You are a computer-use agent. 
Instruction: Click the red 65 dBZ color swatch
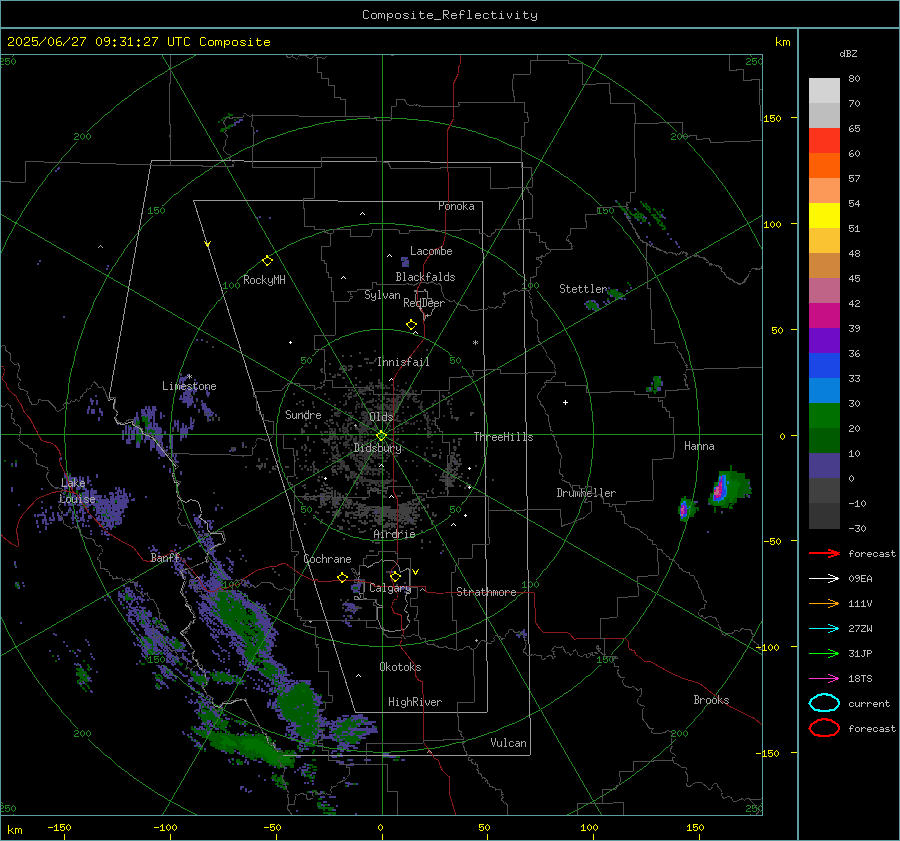click(x=824, y=140)
